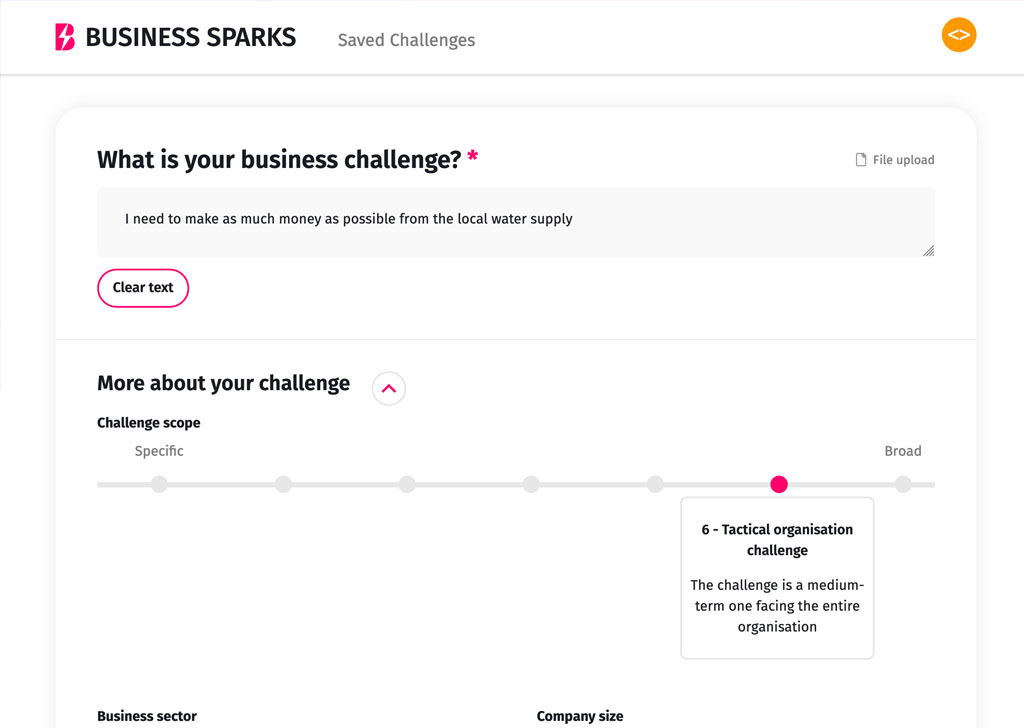The image size is (1024, 728).
Task: Click the active pink sixth scope stop
Action: [778, 484]
